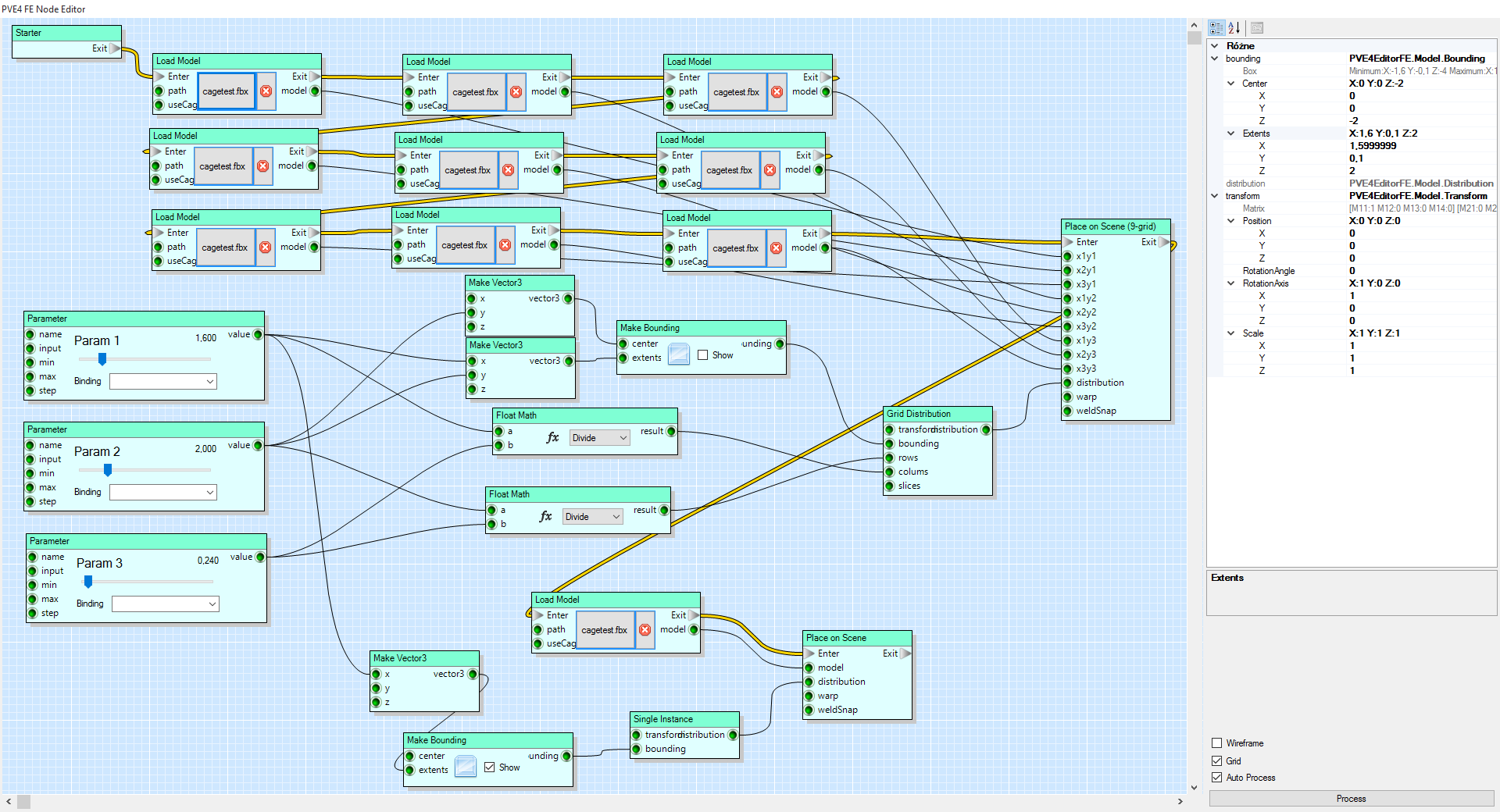Select the Categorized view icon above the property grid
The image size is (1500, 812).
point(1216,27)
